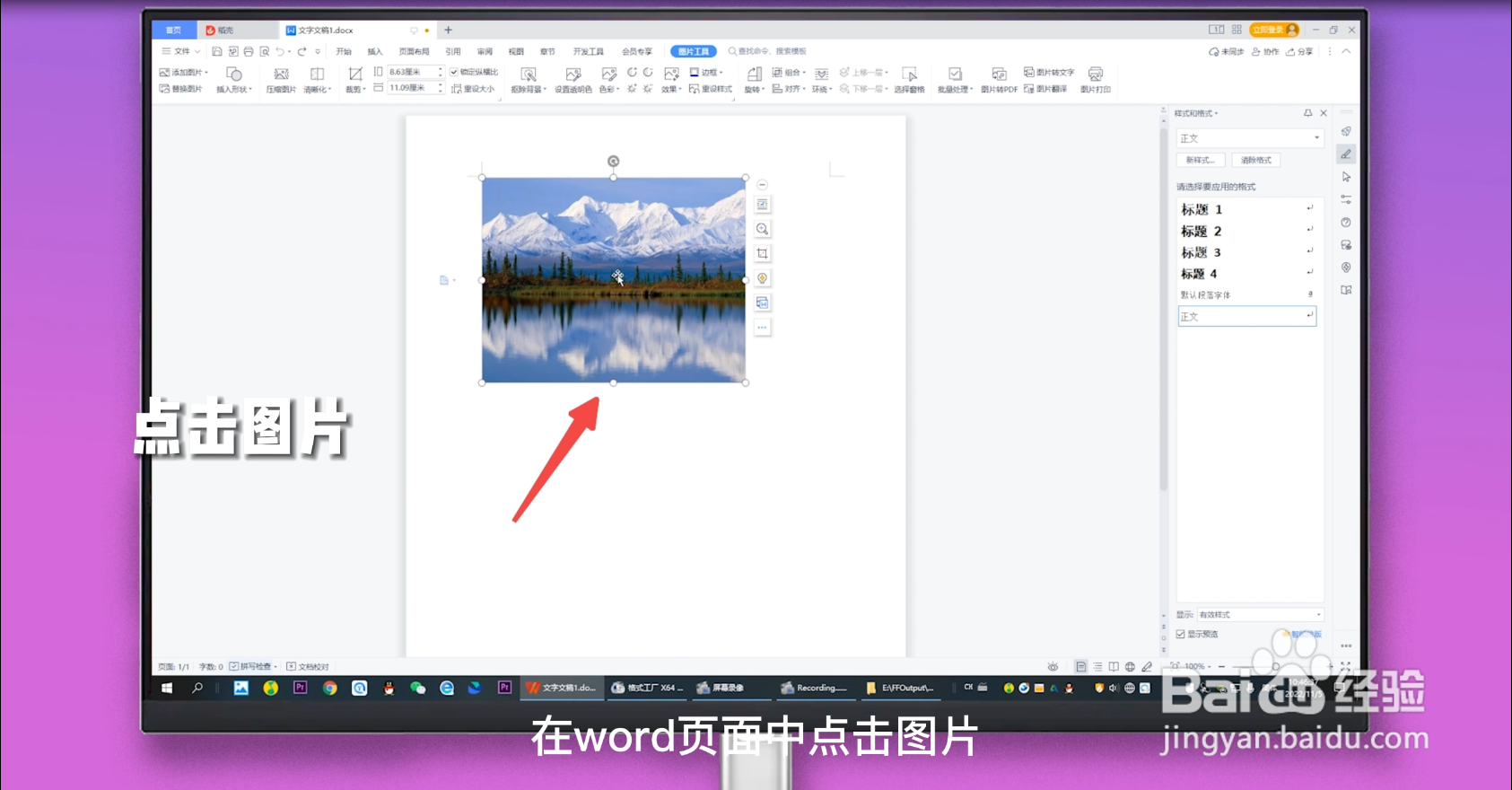Click the 分享 share button
This screenshot has height=790, width=1512.
pos(1299,52)
